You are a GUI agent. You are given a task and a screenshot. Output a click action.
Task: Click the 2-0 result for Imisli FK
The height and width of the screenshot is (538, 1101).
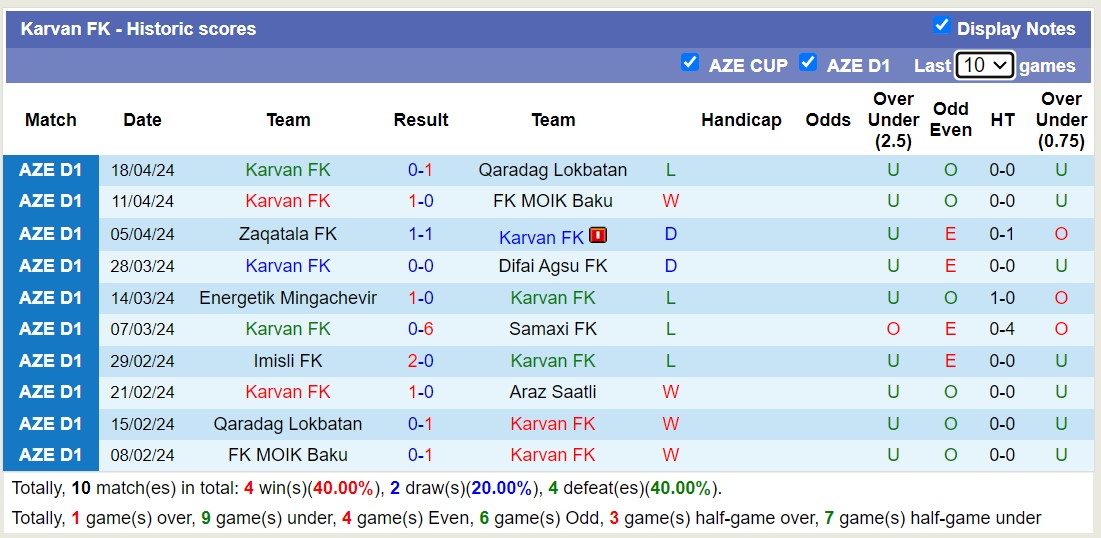(x=420, y=361)
